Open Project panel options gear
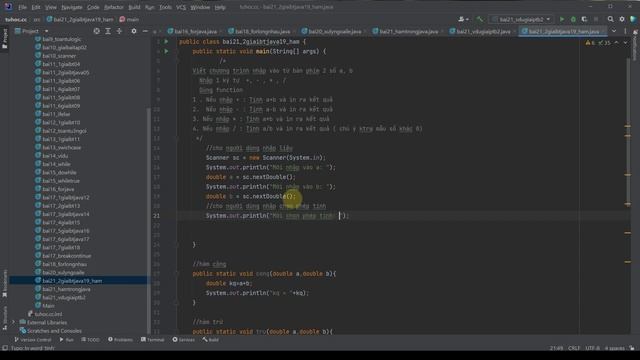The image size is (640, 360). click(x=133, y=31)
